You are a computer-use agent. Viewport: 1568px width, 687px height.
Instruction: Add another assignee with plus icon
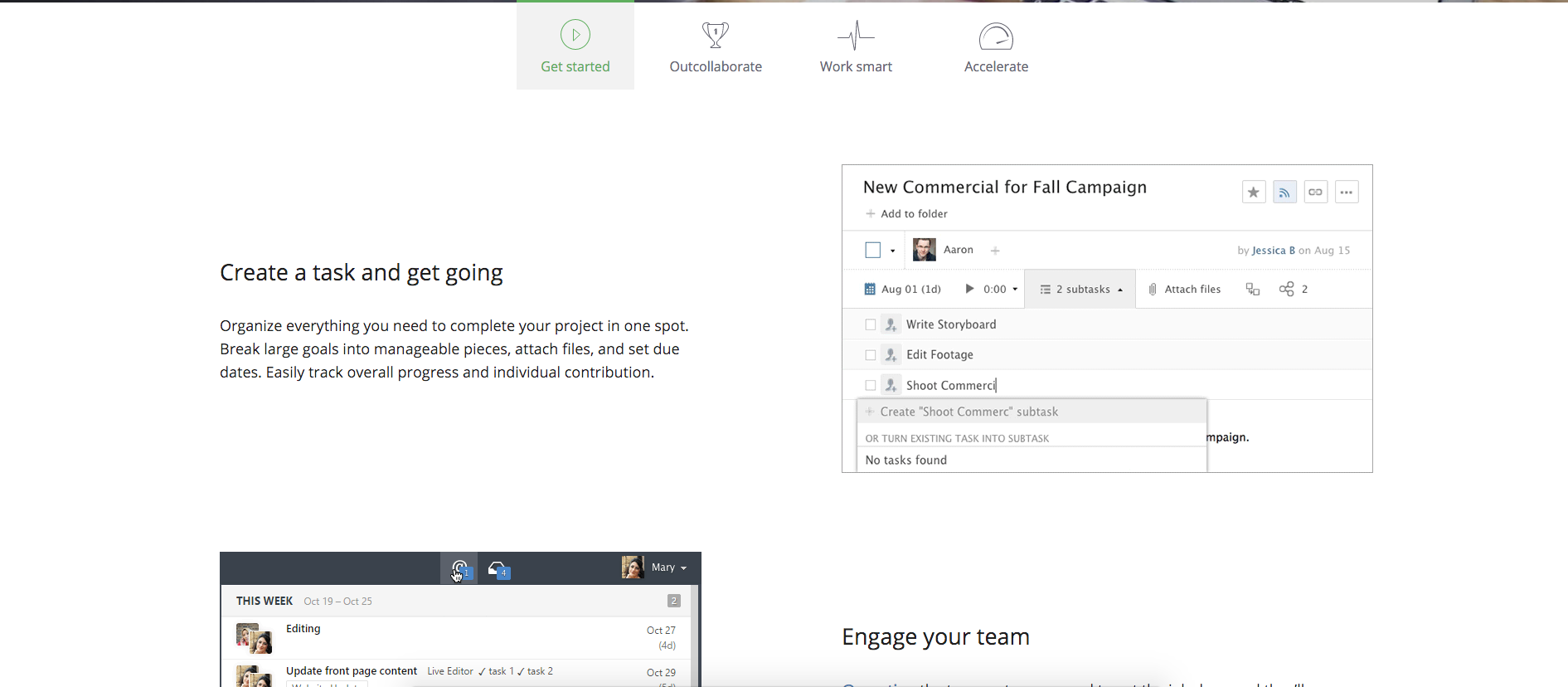(x=995, y=251)
